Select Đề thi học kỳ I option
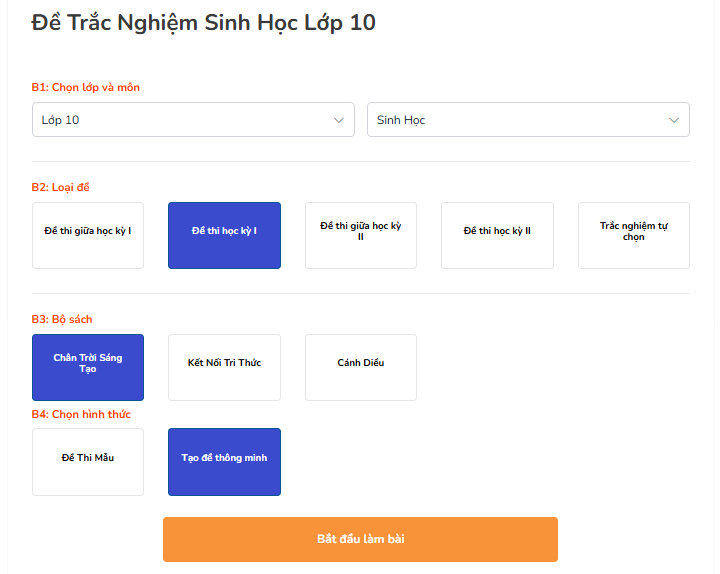Screen dimensions: 720x574 pos(225,236)
